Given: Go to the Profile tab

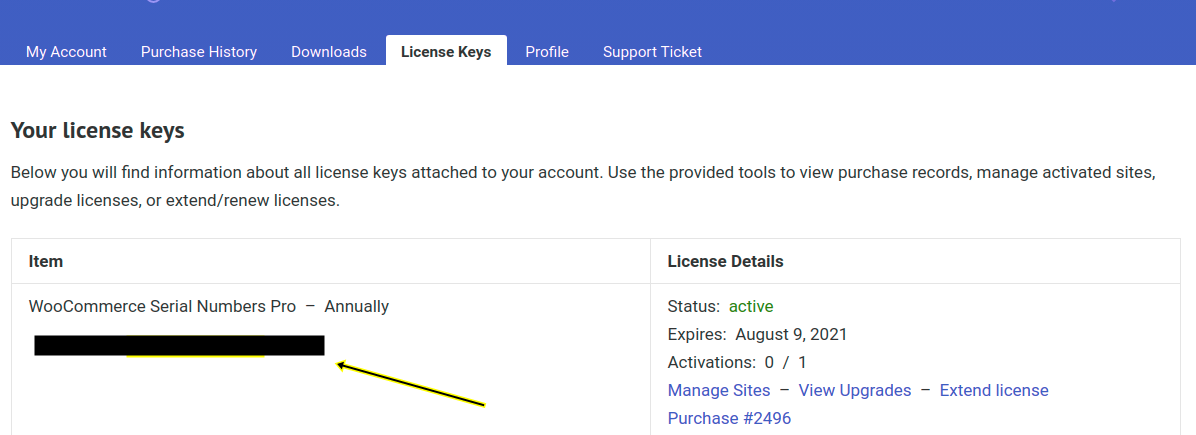Looking at the screenshot, I should pos(547,52).
